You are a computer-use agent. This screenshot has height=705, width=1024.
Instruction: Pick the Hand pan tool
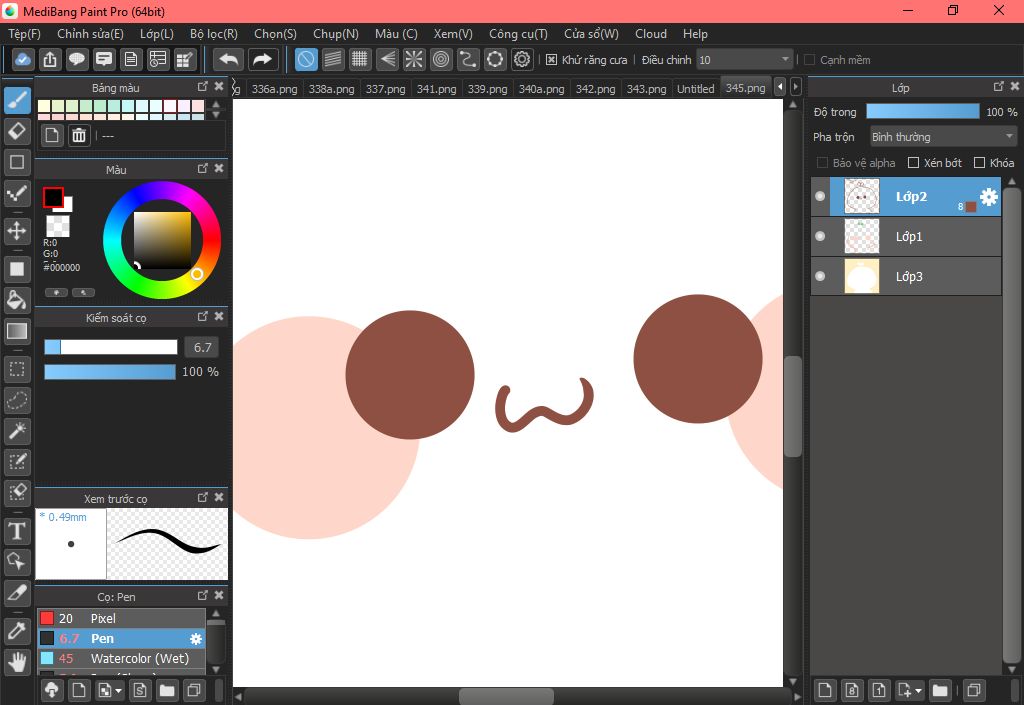coord(17,661)
